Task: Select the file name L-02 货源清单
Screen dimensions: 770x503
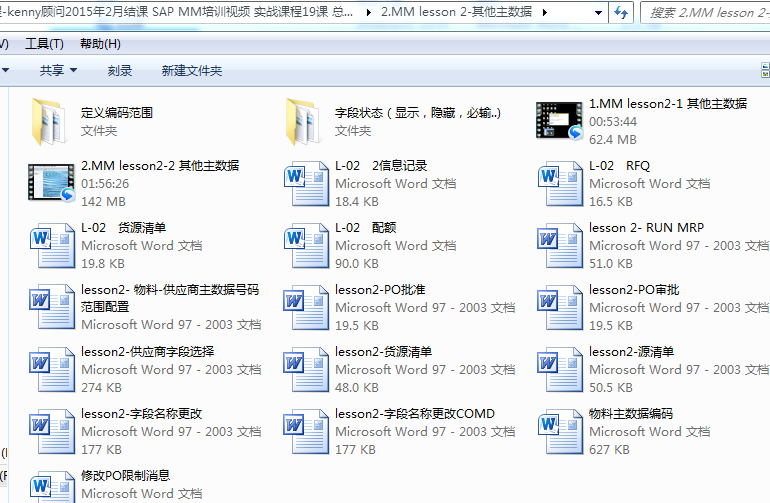Action: (x=124, y=227)
